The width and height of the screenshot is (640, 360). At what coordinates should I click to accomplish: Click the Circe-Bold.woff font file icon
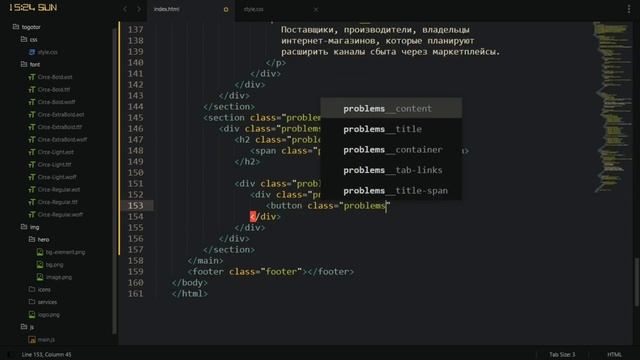point(32,102)
